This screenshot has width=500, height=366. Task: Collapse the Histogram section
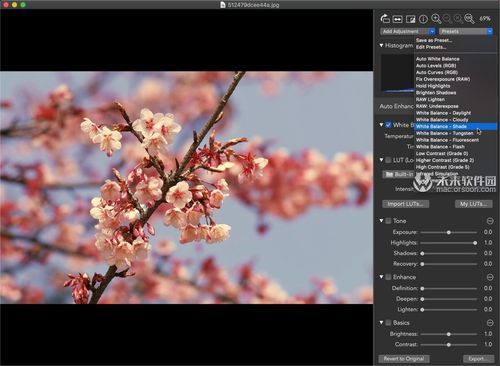[381, 45]
